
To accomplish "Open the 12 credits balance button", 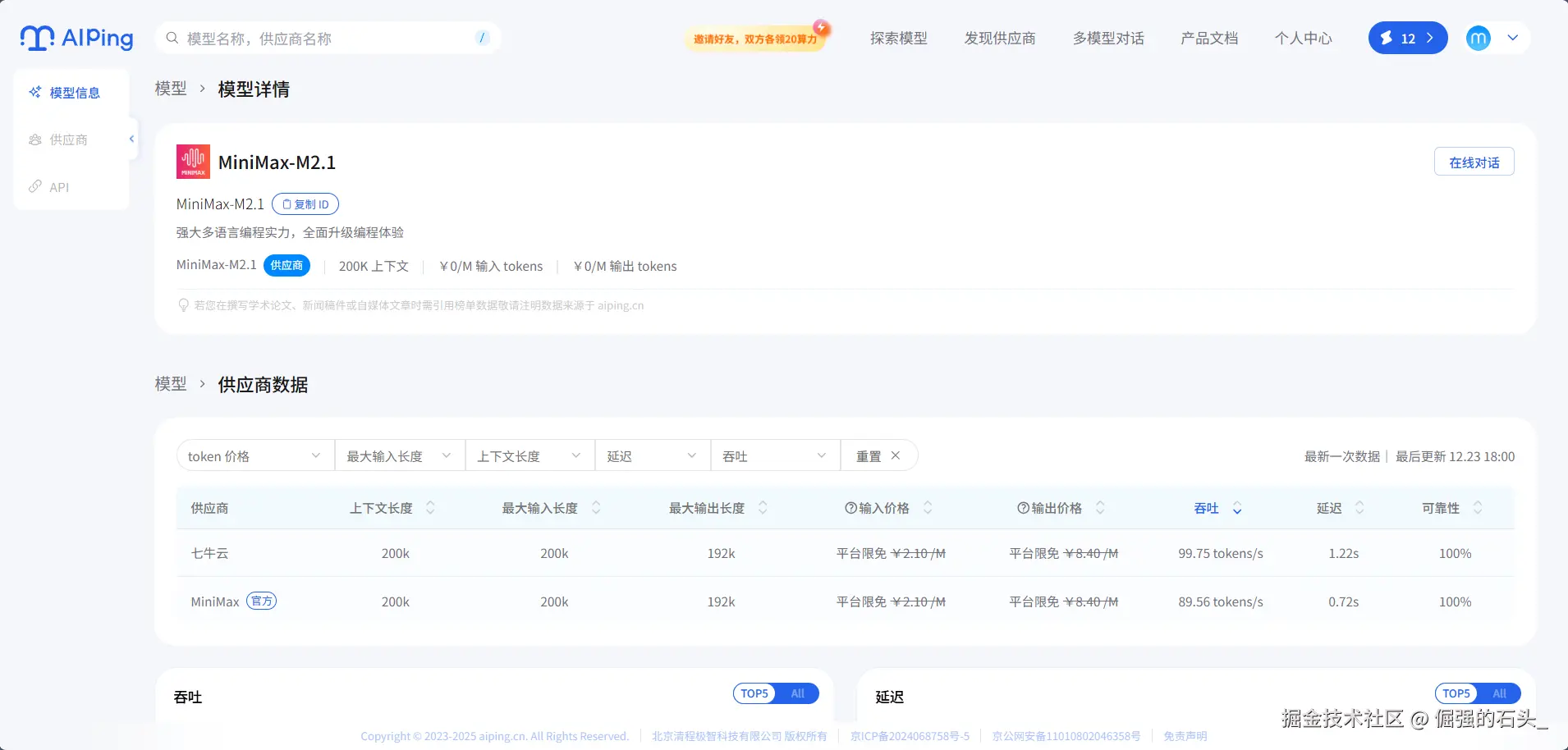I will (x=1408, y=38).
